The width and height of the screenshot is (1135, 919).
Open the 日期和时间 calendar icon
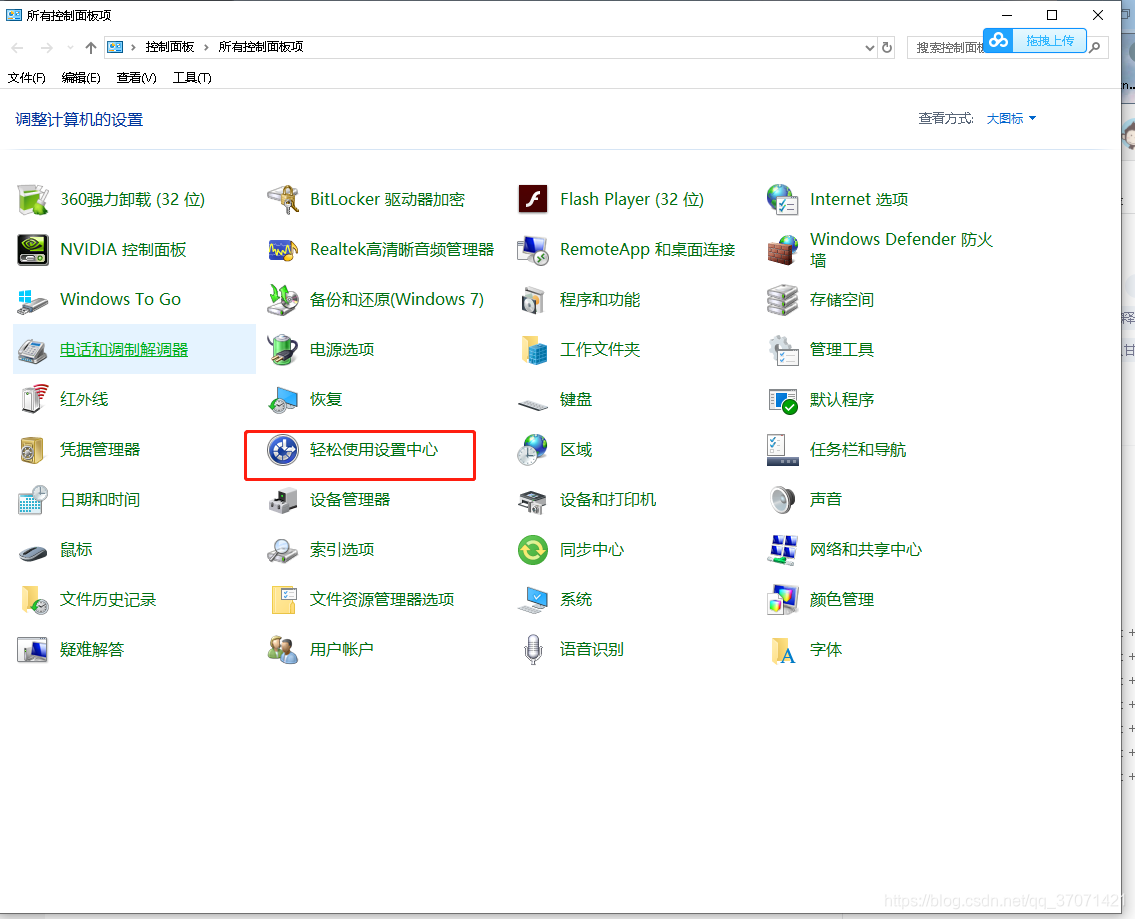33,500
